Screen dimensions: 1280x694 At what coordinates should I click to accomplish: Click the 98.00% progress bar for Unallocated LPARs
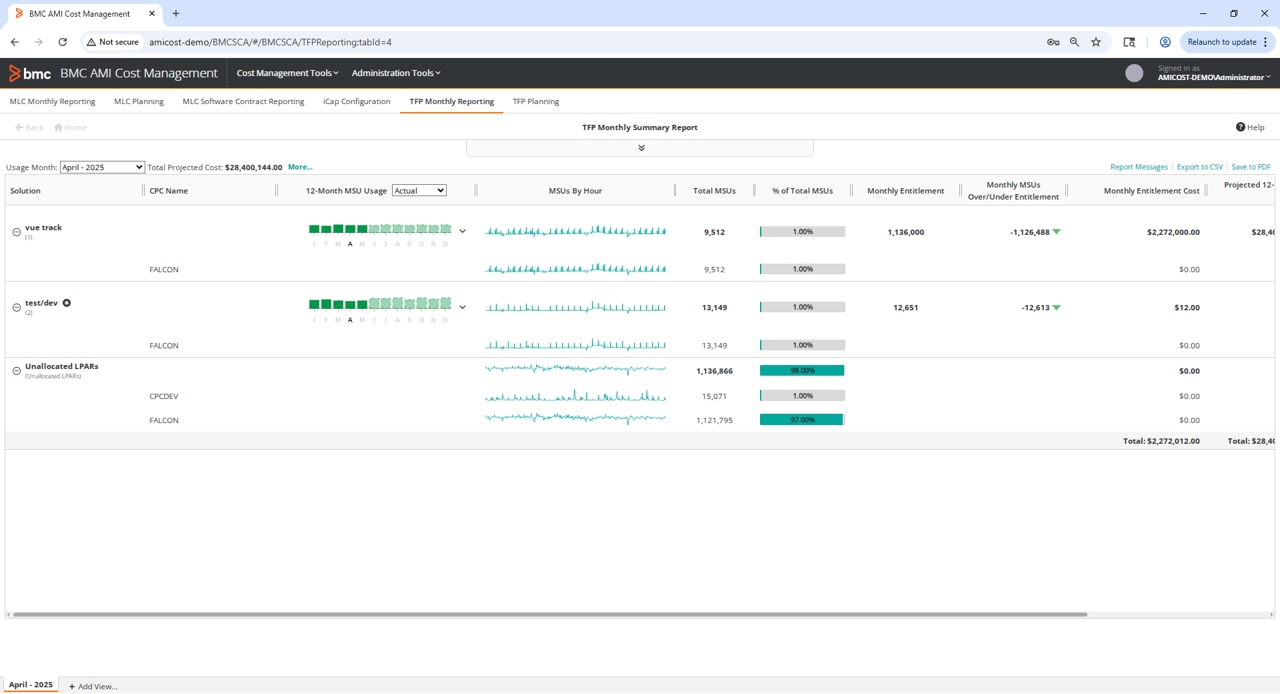(x=802, y=370)
